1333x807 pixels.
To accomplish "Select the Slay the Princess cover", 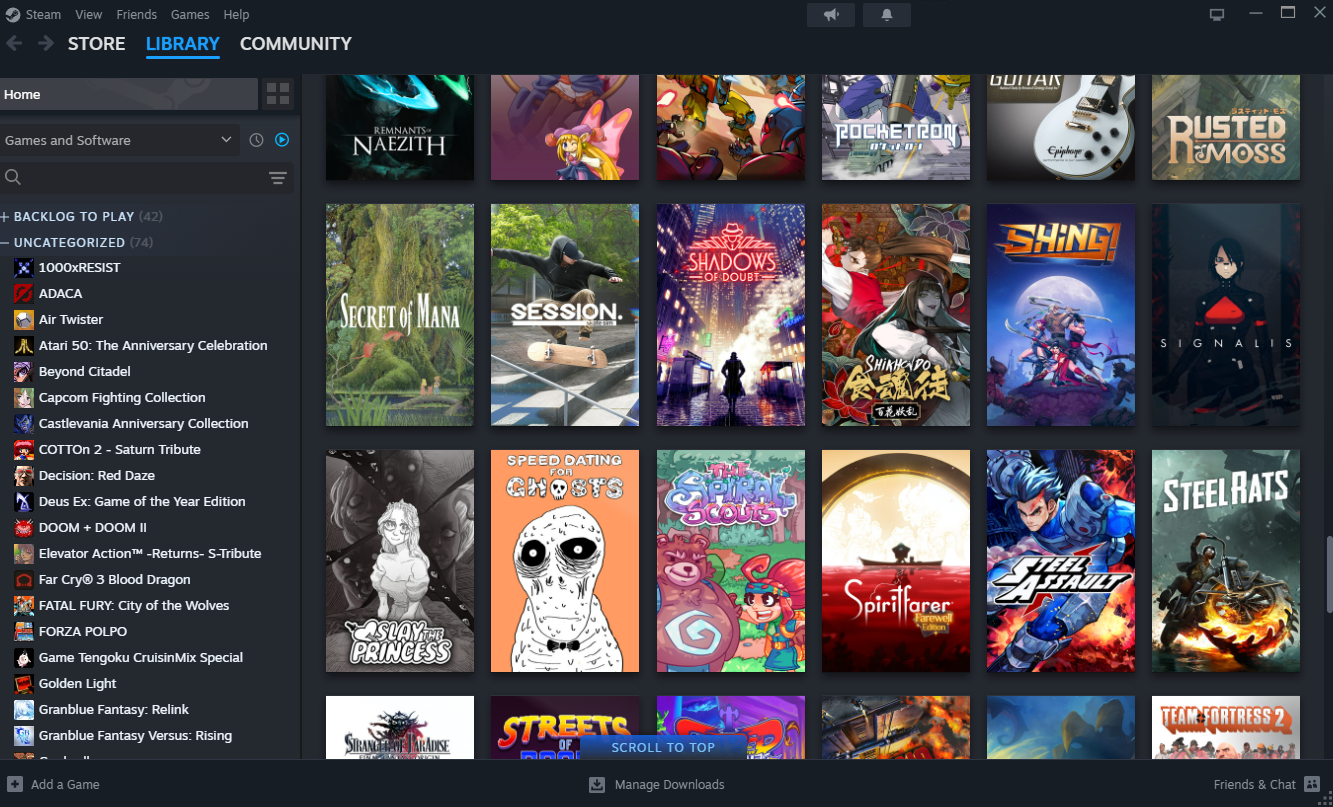I will click(x=400, y=561).
